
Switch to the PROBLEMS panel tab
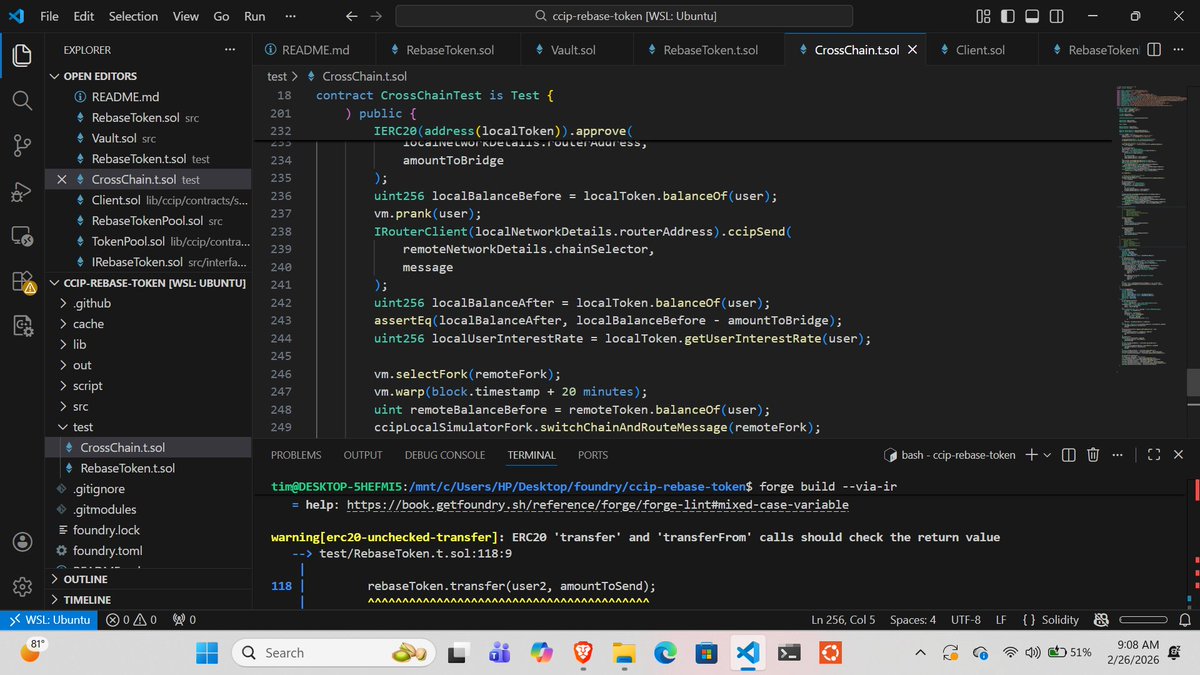pyautogui.click(x=295, y=455)
